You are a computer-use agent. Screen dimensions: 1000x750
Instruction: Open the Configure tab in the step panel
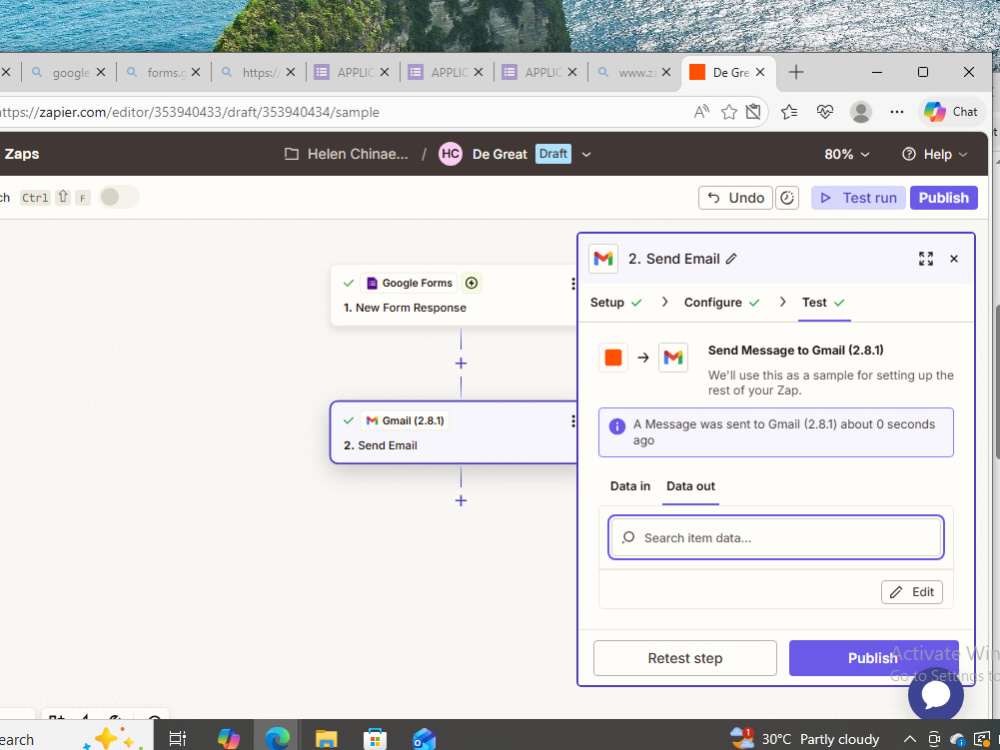click(721, 302)
